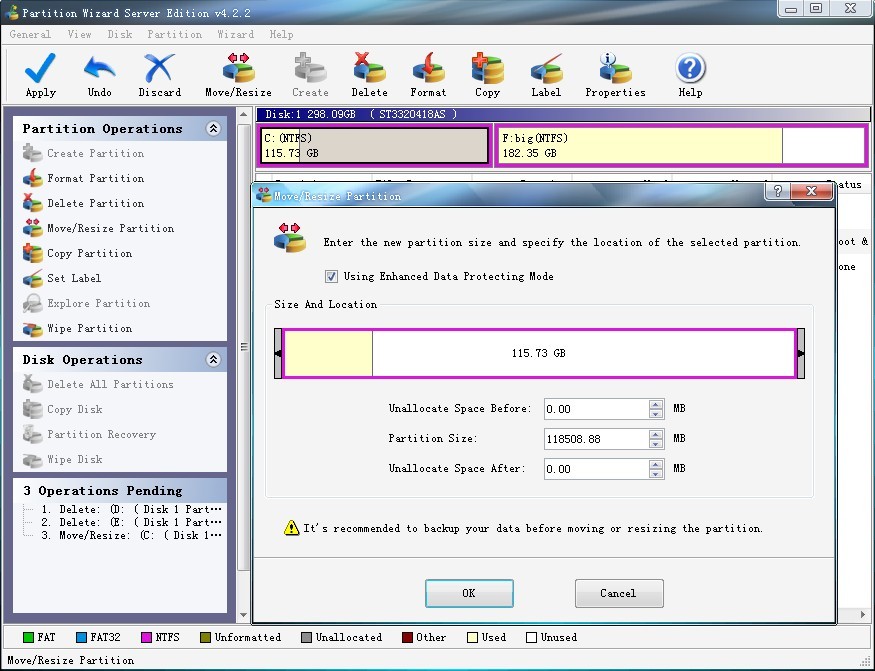Open the View menu
Image resolution: width=875 pixels, height=671 pixels.
pyautogui.click(x=79, y=34)
